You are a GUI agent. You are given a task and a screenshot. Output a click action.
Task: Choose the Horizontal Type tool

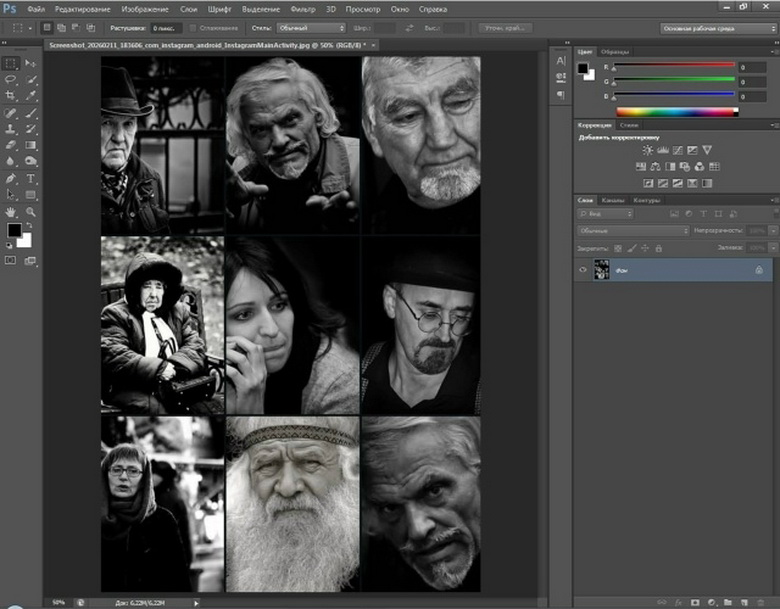click(x=30, y=178)
